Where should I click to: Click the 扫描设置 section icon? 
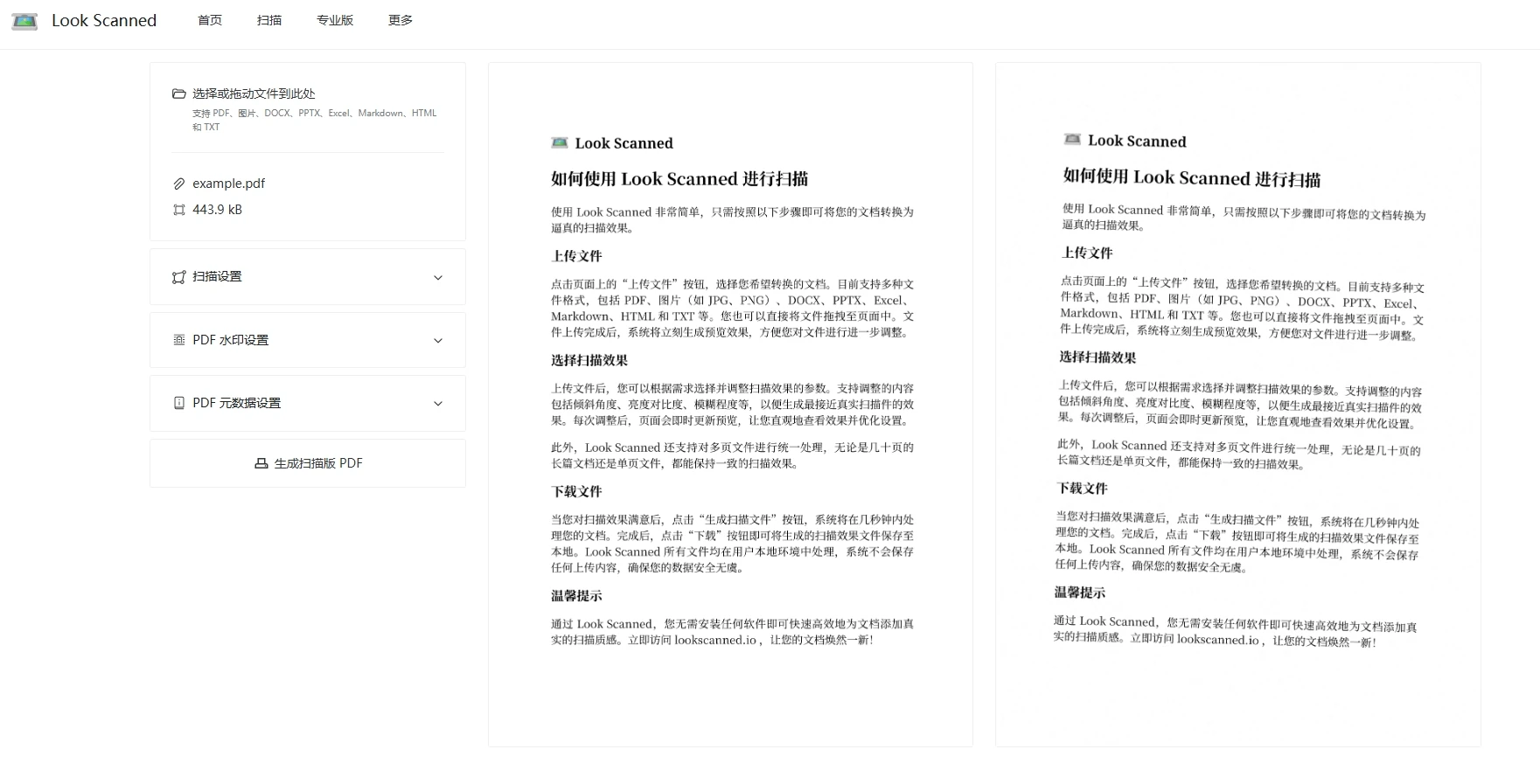coord(179,277)
